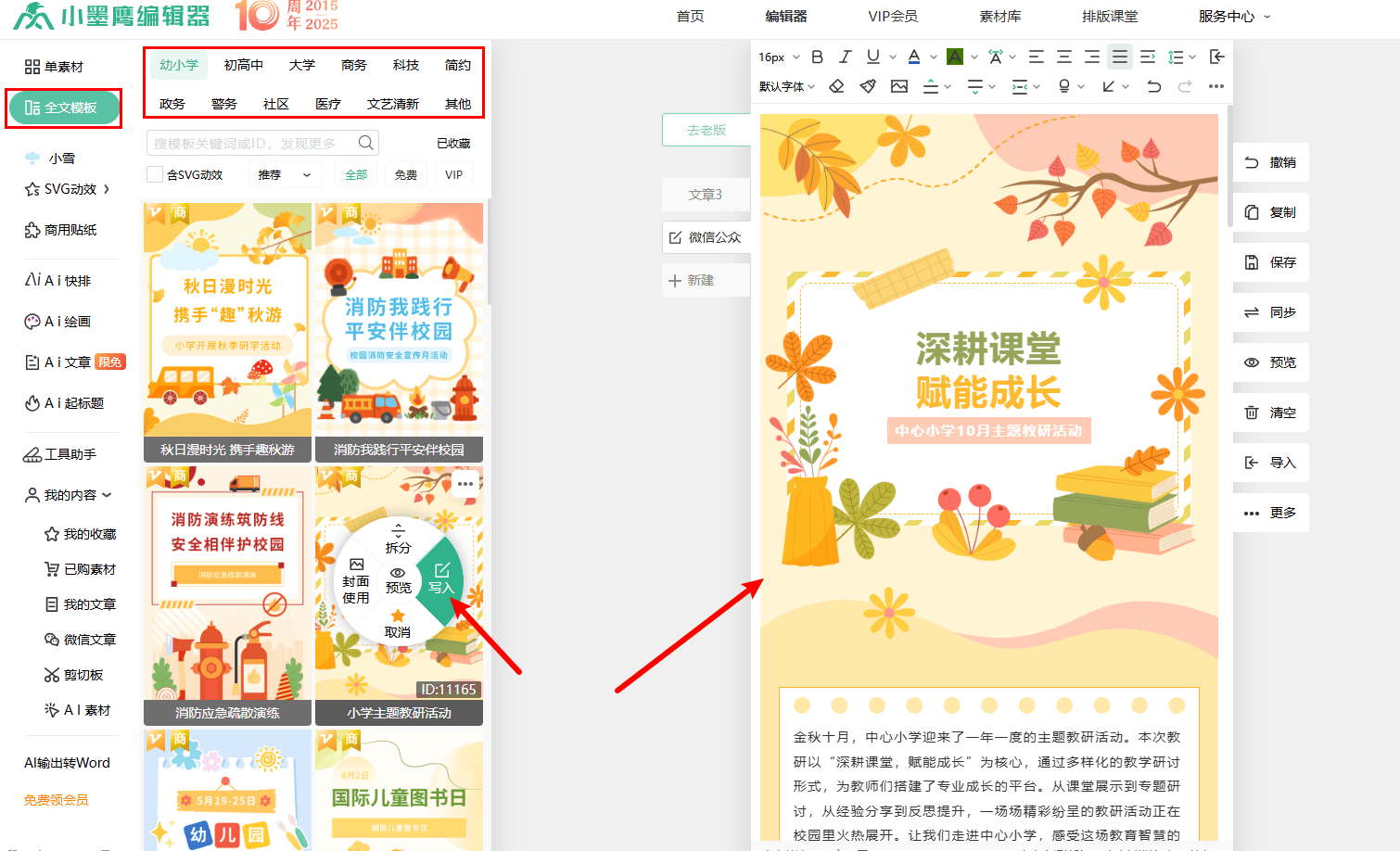Open the 推荐 sorting dropdown
The width and height of the screenshot is (1400, 851).
284,174
